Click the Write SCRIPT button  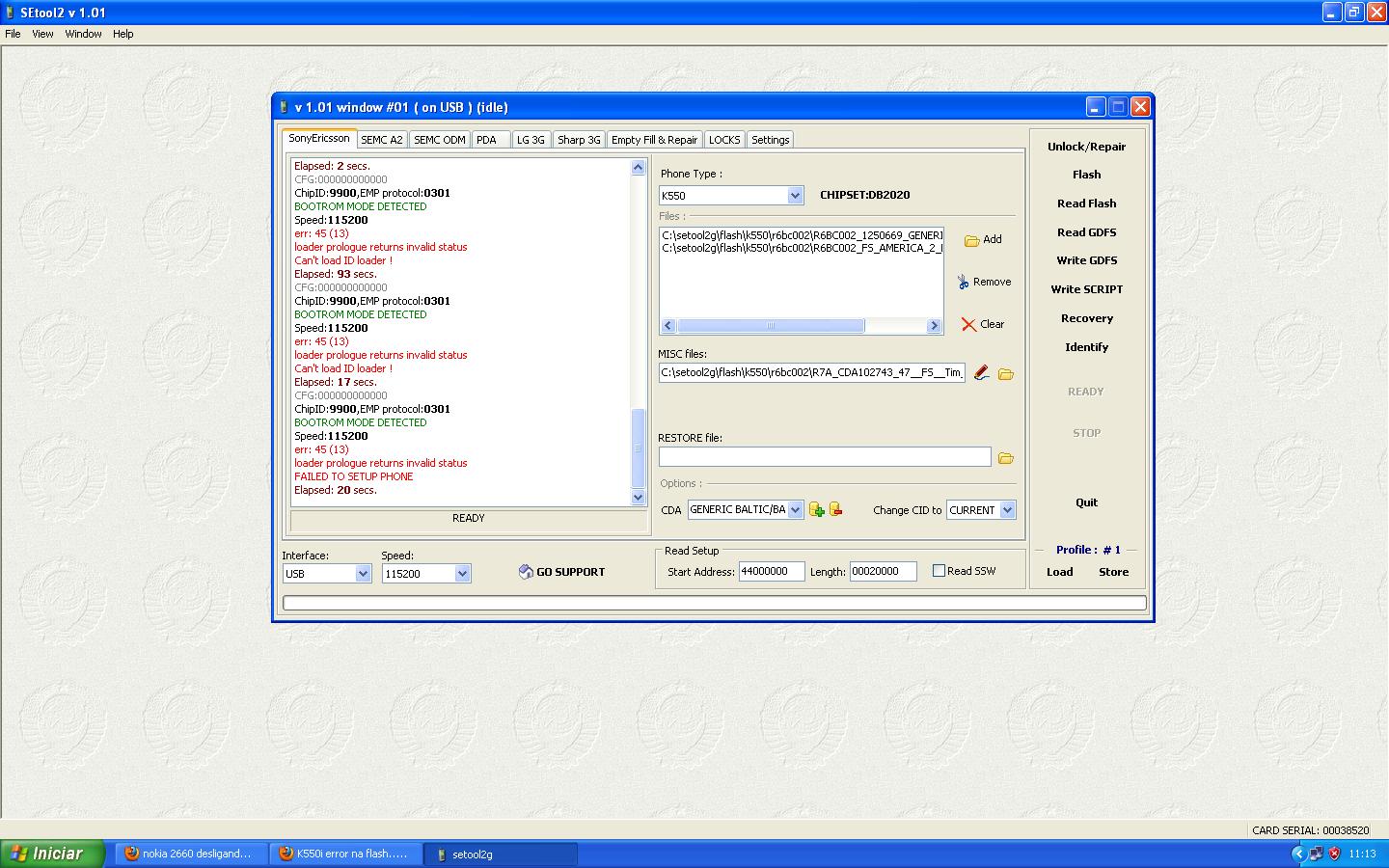(1087, 289)
